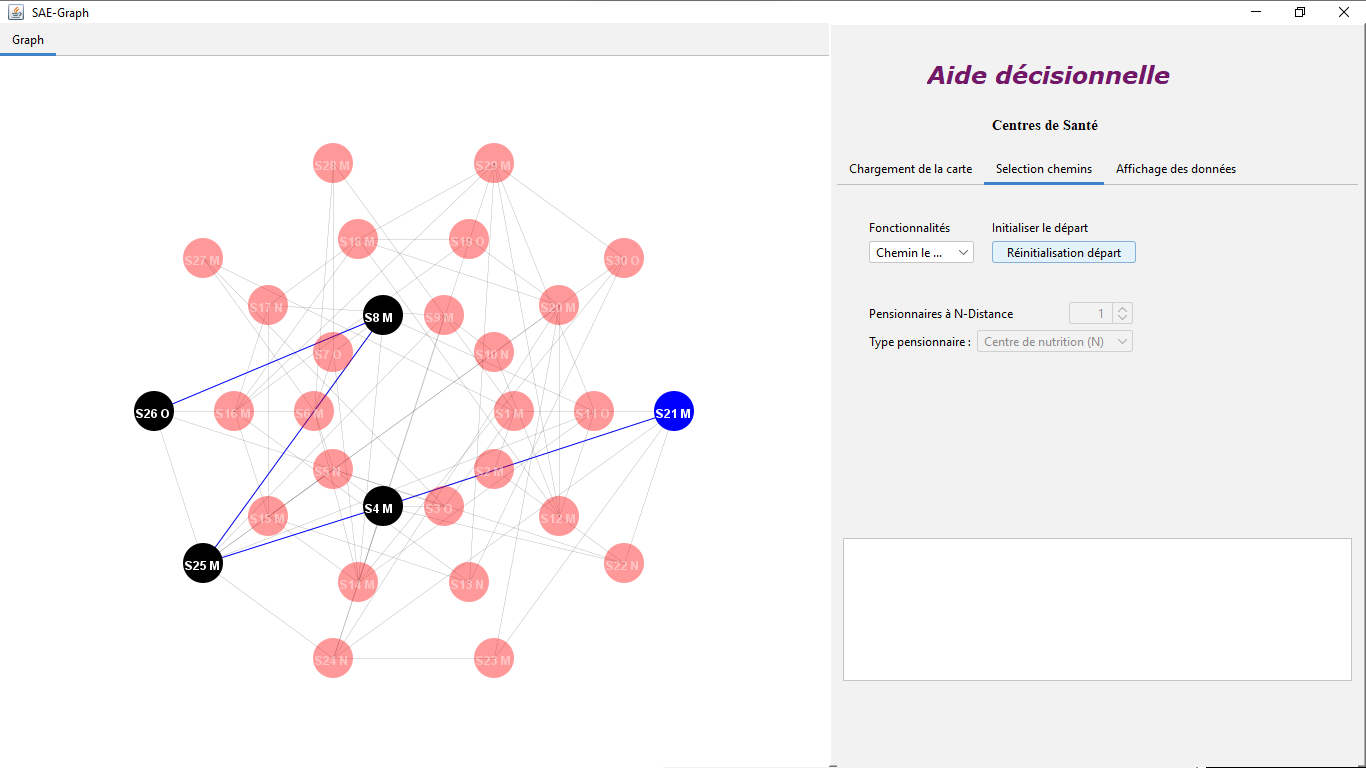The width and height of the screenshot is (1366, 768).
Task: Open the Fonctionnalités dropdown
Action: pyautogui.click(x=921, y=253)
